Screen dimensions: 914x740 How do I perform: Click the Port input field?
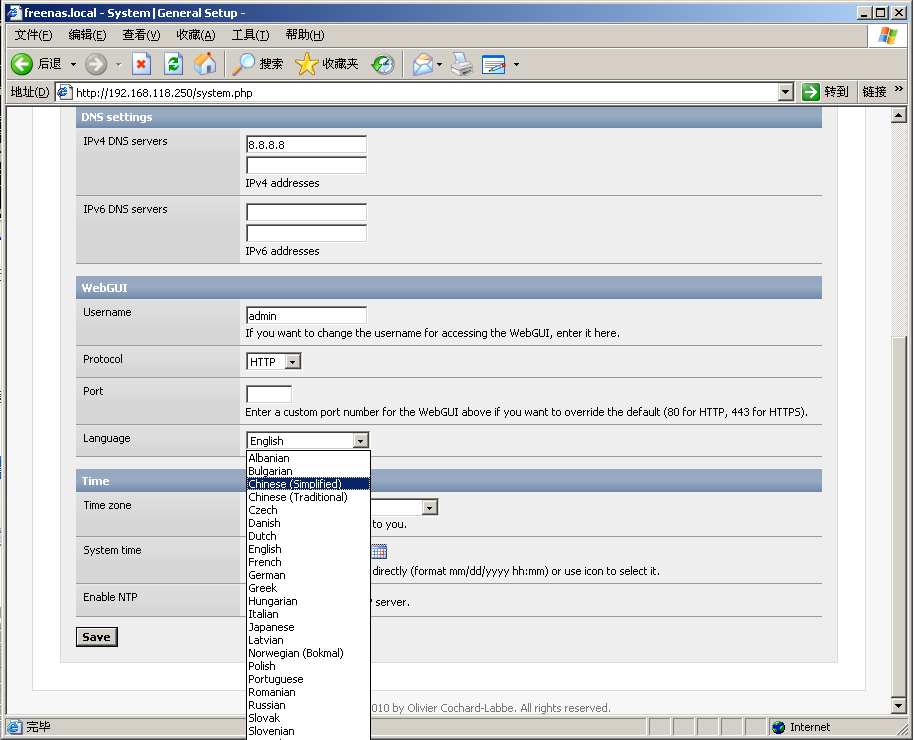269,394
